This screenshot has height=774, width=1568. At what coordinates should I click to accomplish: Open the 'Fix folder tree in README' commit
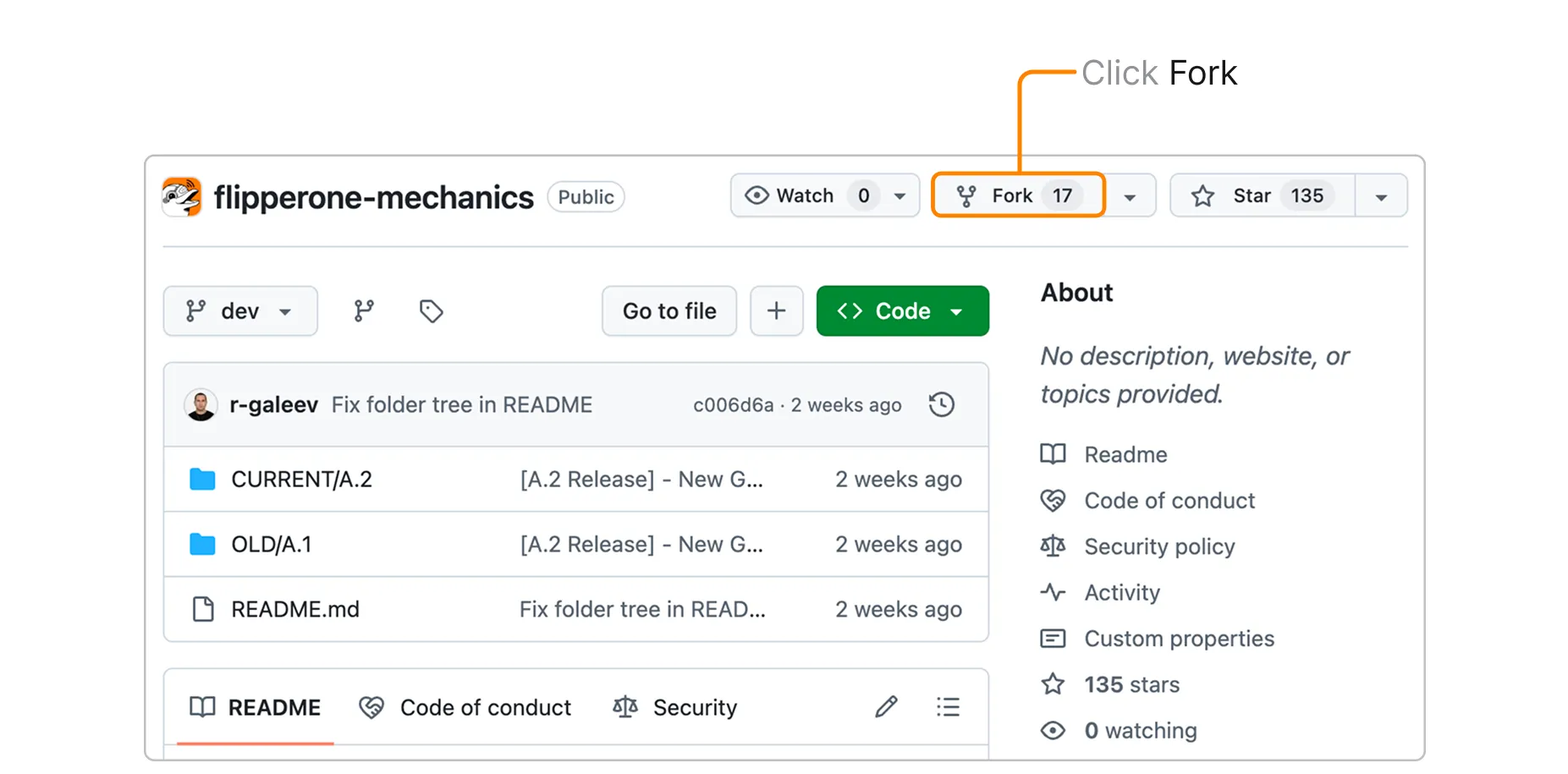pos(462,405)
